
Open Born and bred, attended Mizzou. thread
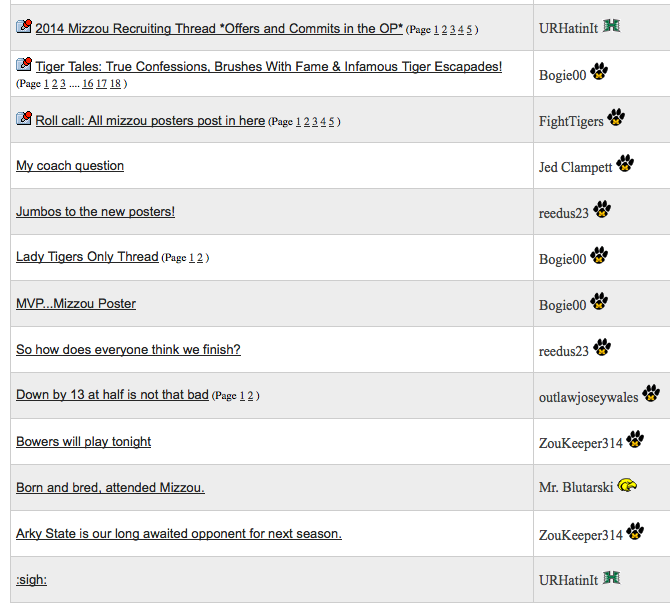pos(110,488)
